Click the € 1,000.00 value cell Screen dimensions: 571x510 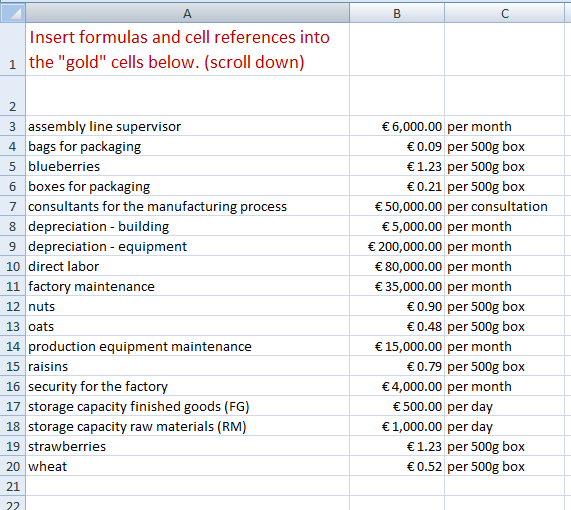(x=397, y=426)
